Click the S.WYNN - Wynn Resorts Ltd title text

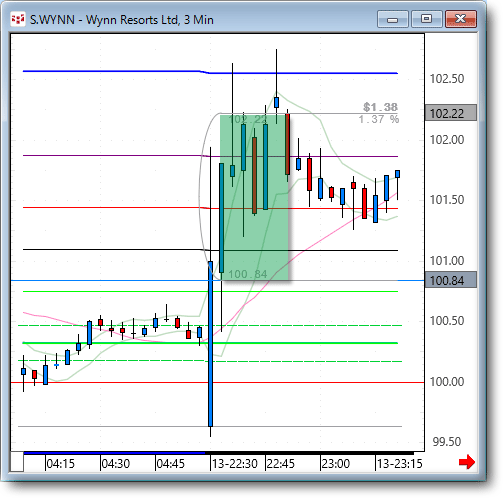click(122, 20)
